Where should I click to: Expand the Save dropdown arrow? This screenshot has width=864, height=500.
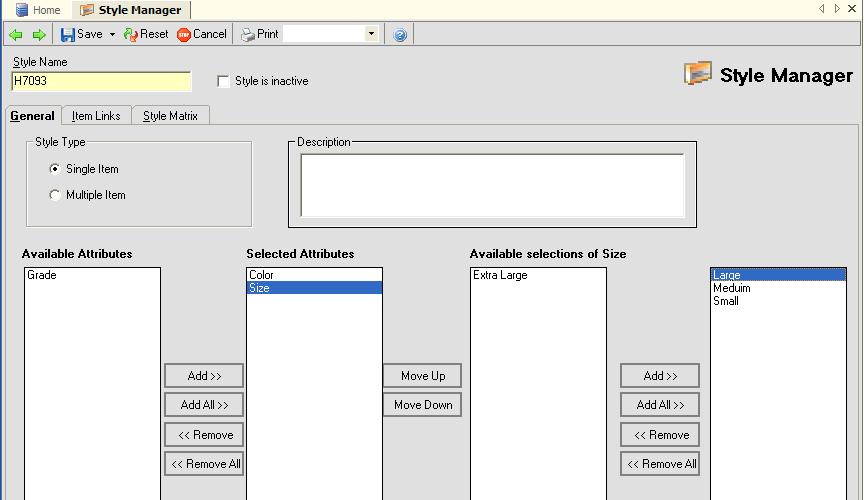click(112, 34)
